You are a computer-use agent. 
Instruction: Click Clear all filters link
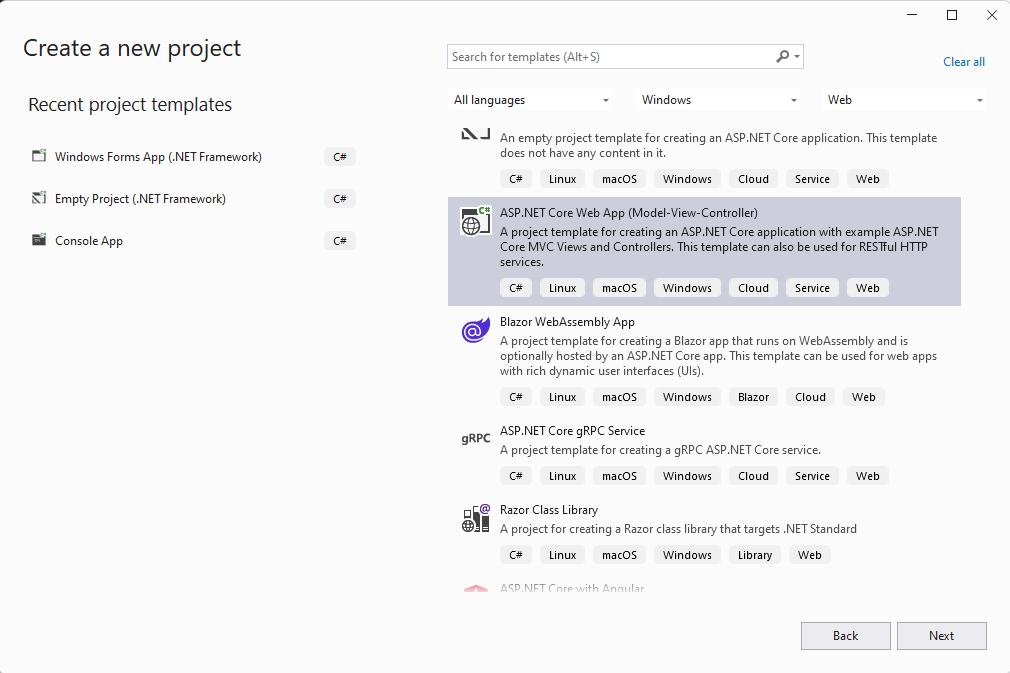pyautogui.click(x=964, y=62)
